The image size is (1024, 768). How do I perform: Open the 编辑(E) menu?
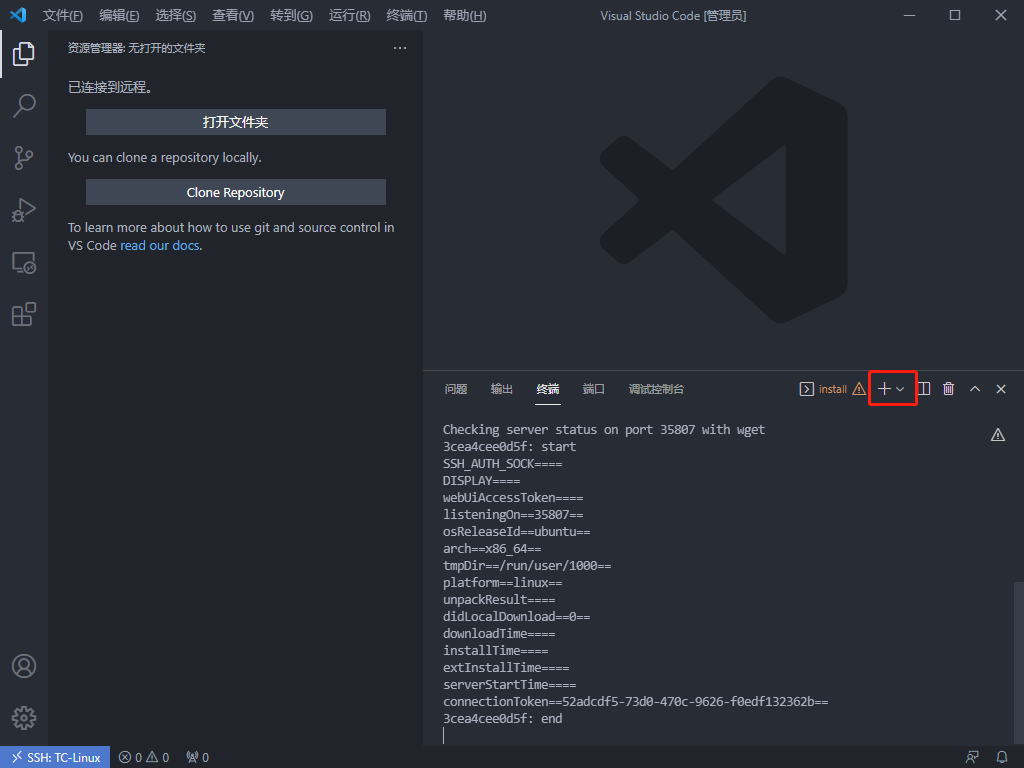point(119,15)
